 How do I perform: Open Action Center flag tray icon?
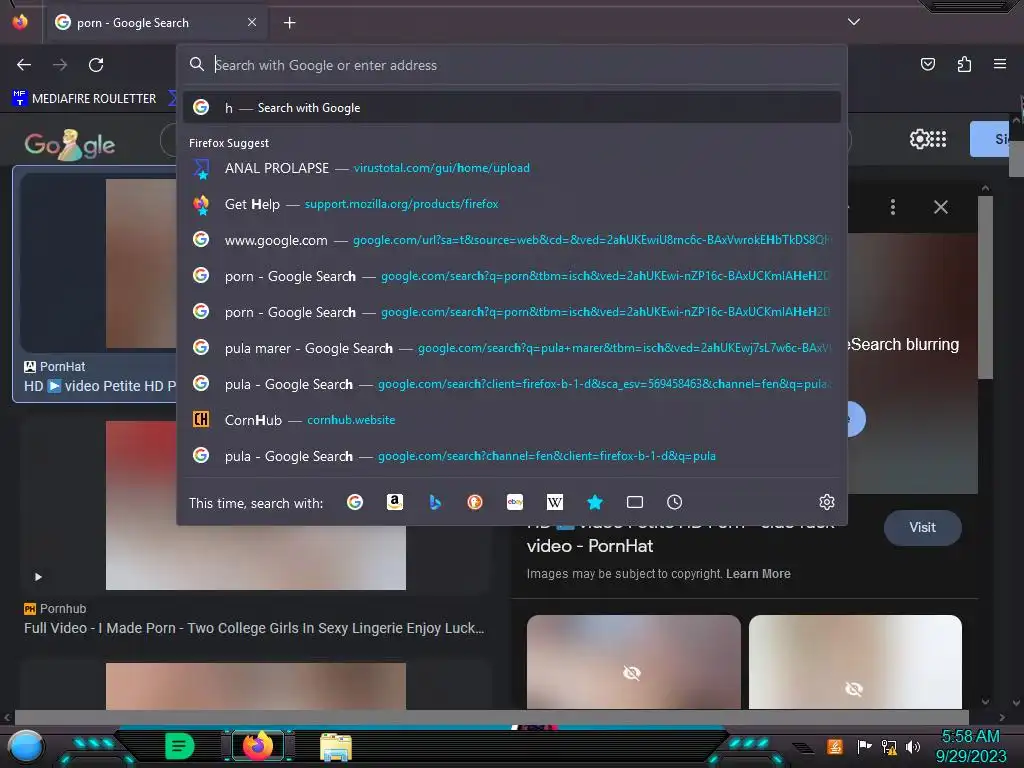click(x=865, y=746)
